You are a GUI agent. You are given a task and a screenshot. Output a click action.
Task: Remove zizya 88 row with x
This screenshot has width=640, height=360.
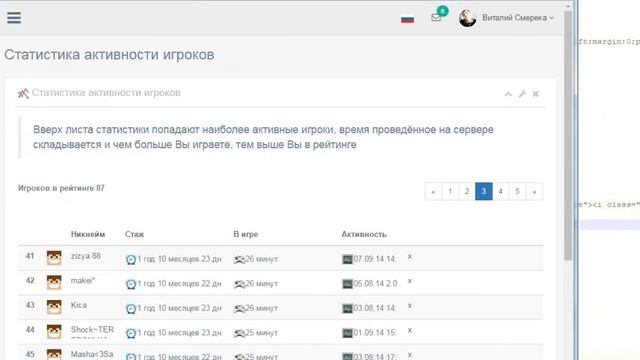[x=409, y=257]
